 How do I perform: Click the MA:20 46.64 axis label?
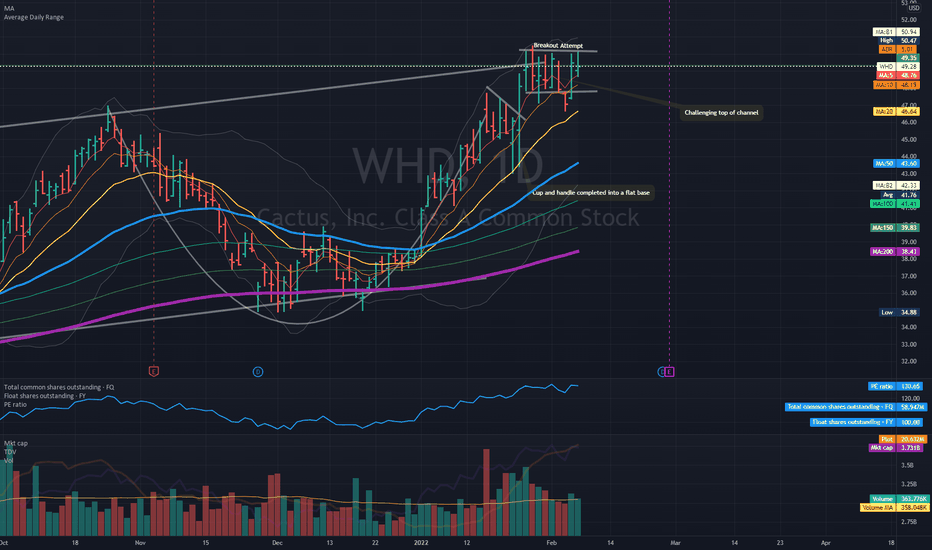[896, 111]
